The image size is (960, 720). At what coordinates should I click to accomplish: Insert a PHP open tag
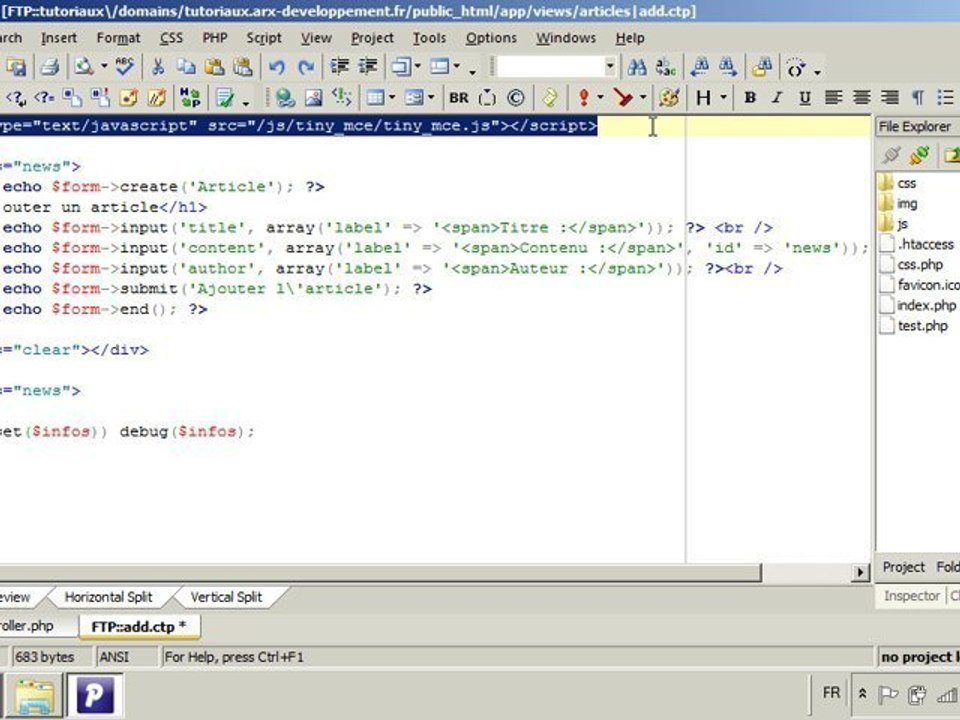15,97
